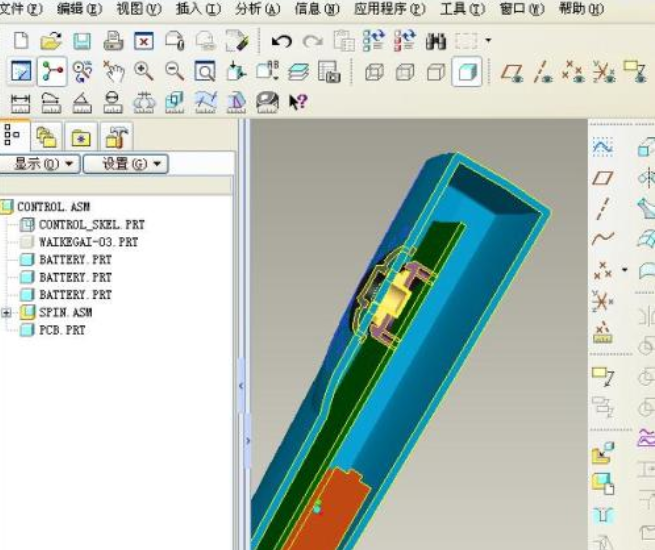Expand the SPIN.ASM tree node
Image resolution: width=655 pixels, height=550 pixels.
tap(6, 312)
